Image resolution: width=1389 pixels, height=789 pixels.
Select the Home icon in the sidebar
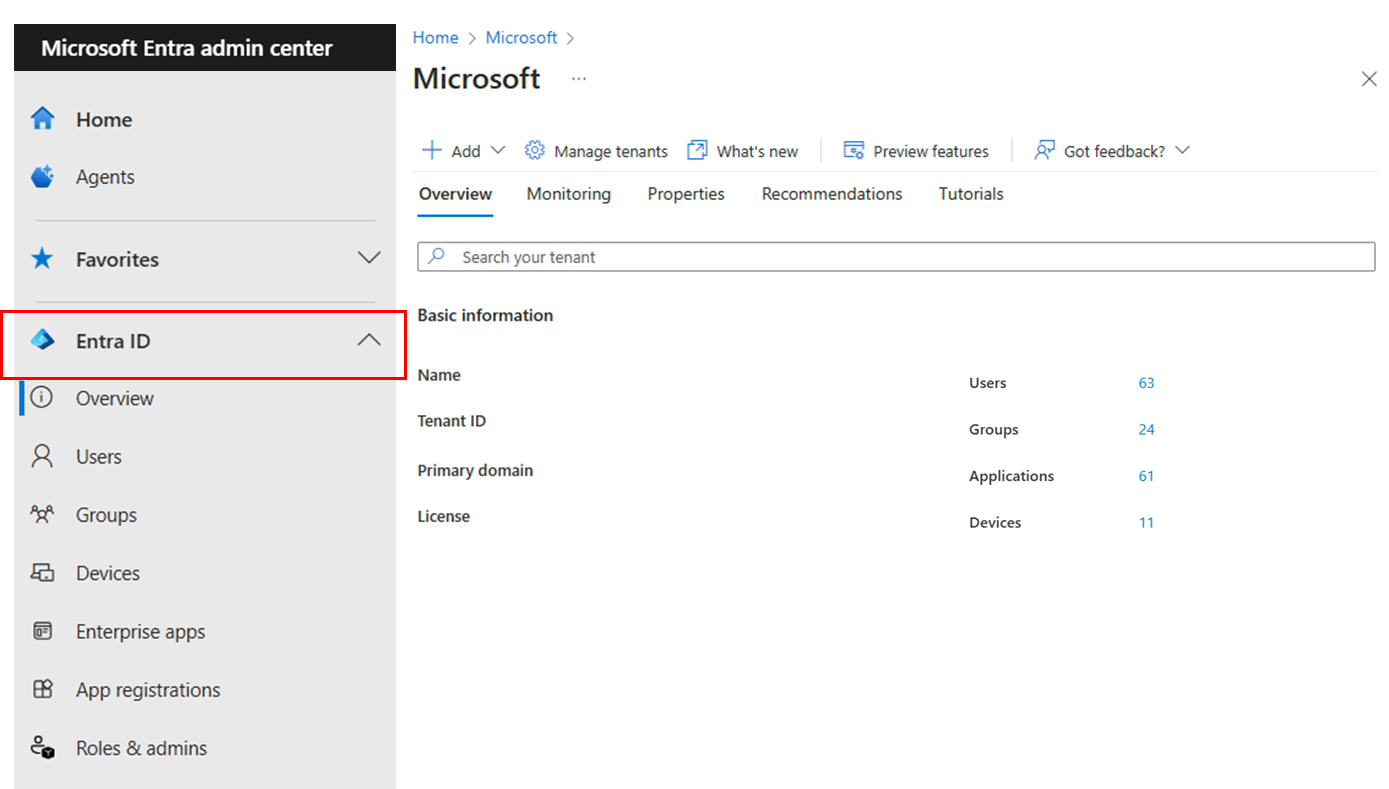(42, 118)
